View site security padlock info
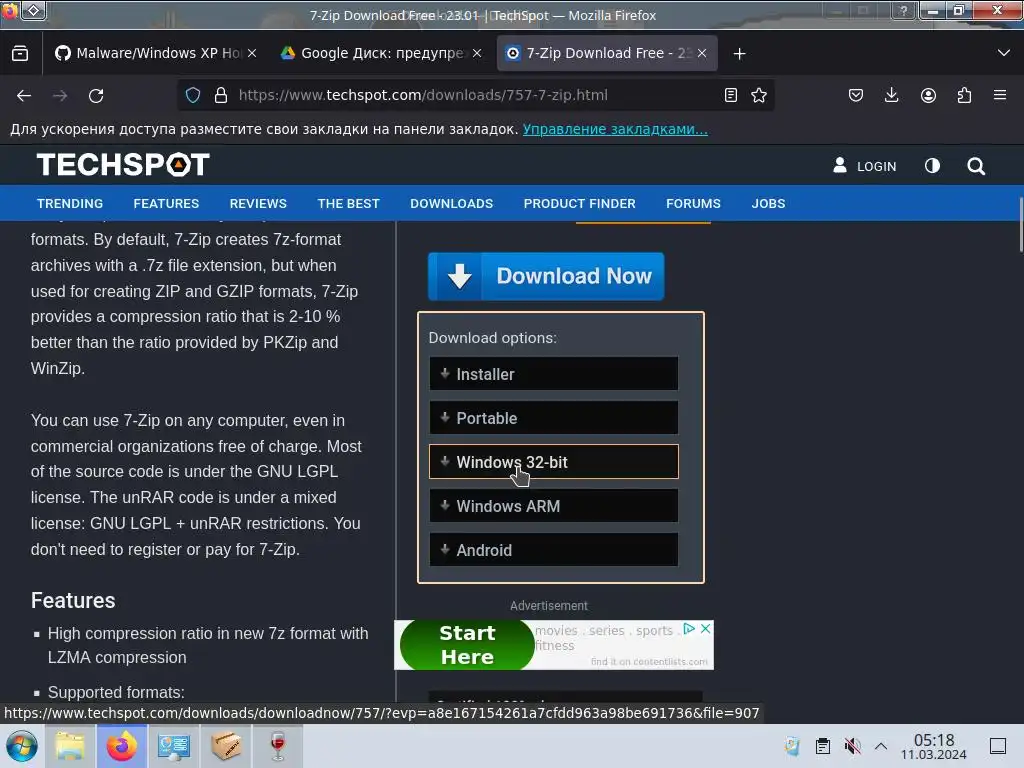 coord(221,95)
